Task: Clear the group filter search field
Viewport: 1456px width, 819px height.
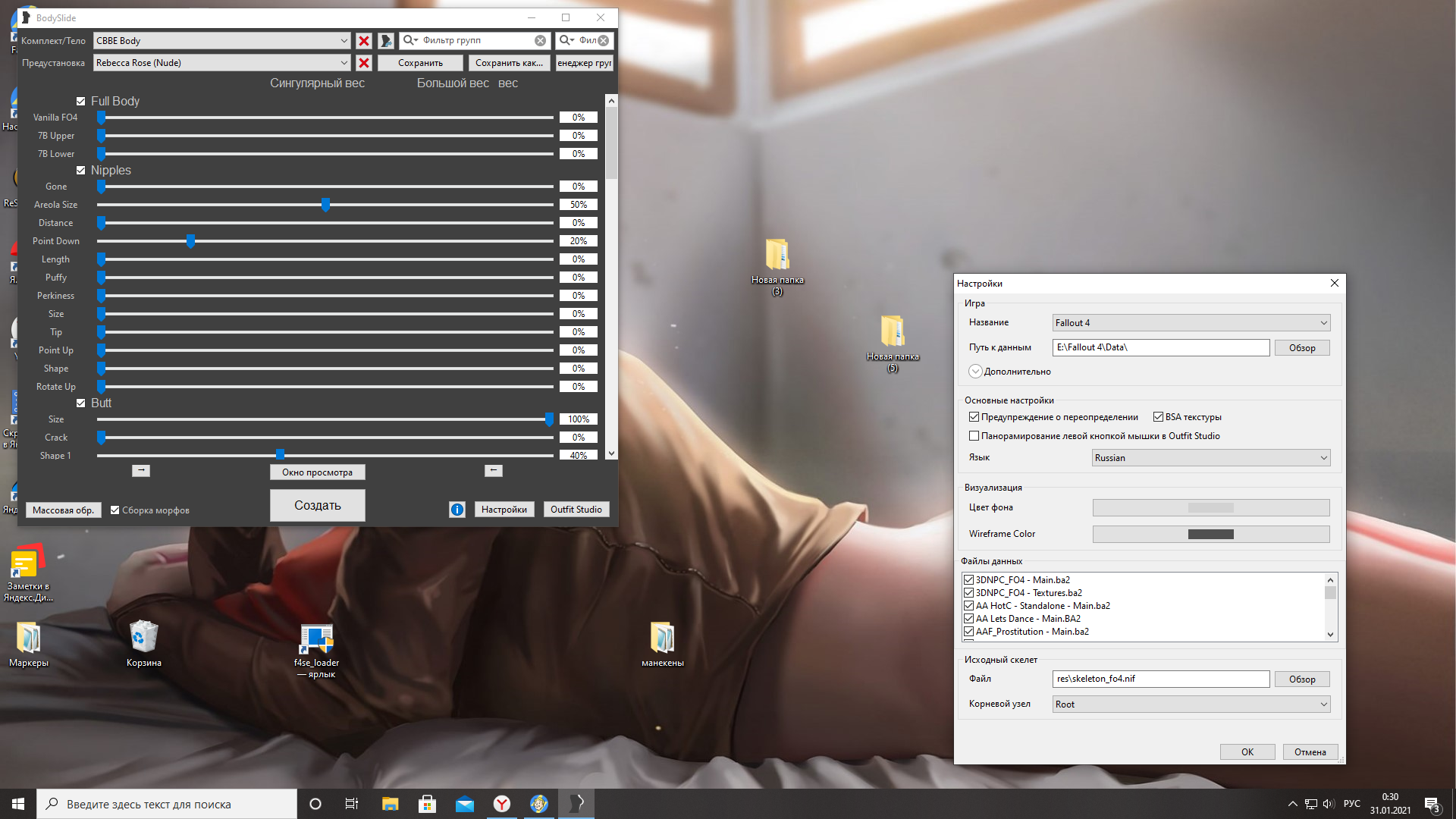Action: 540,41
